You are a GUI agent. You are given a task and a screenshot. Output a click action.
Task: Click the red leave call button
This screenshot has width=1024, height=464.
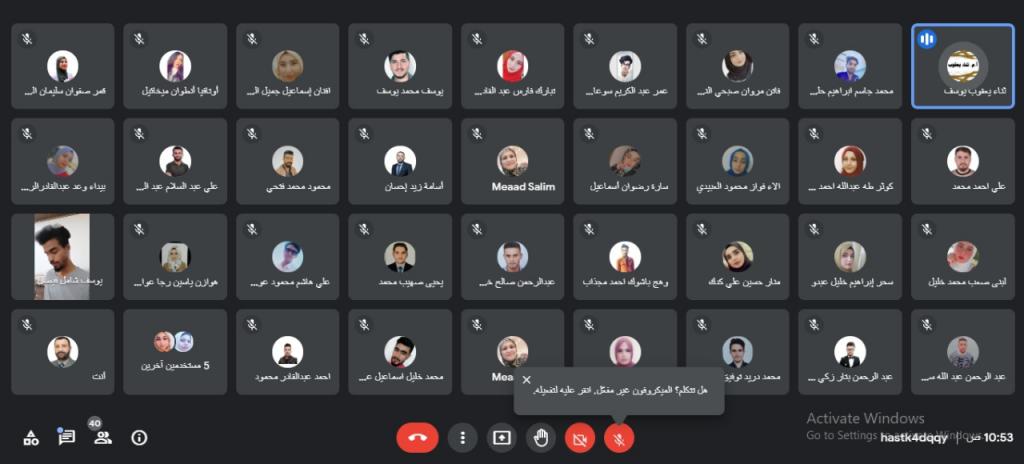click(x=417, y=437)
